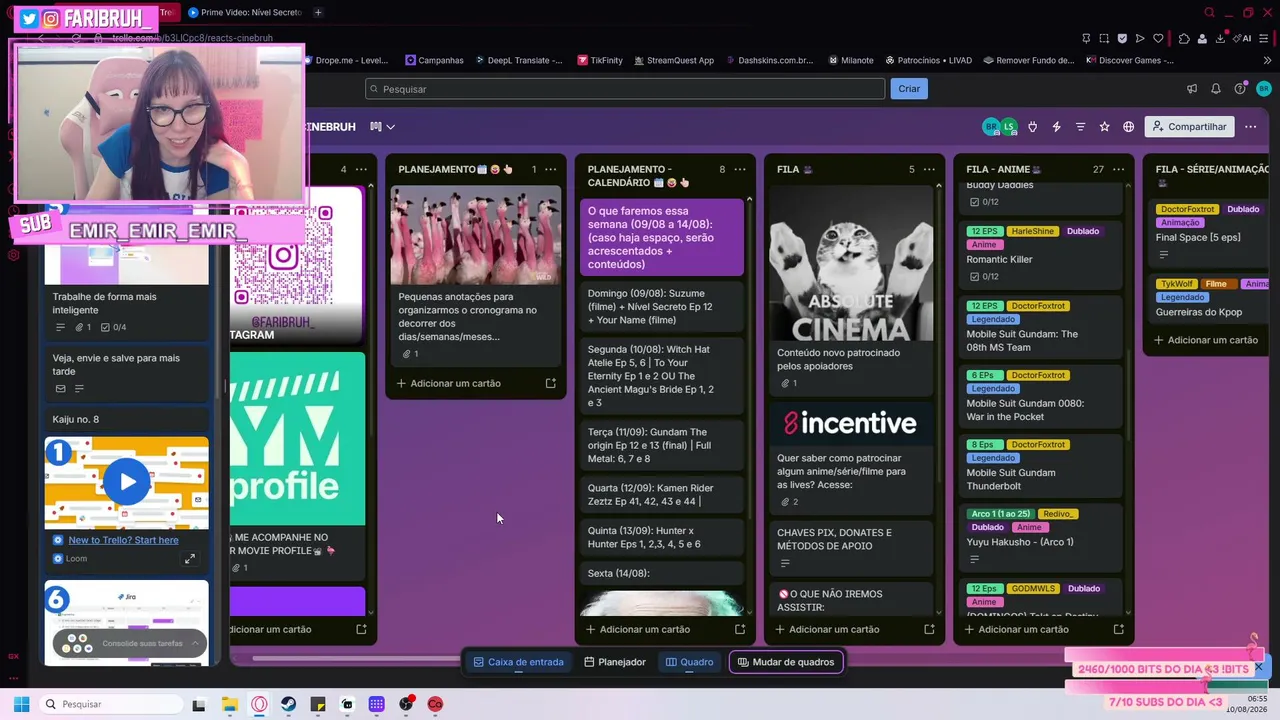Switch to Caixa de entrada view
Viewport: 1280px width, 720px height.
(x=518, y=662)
